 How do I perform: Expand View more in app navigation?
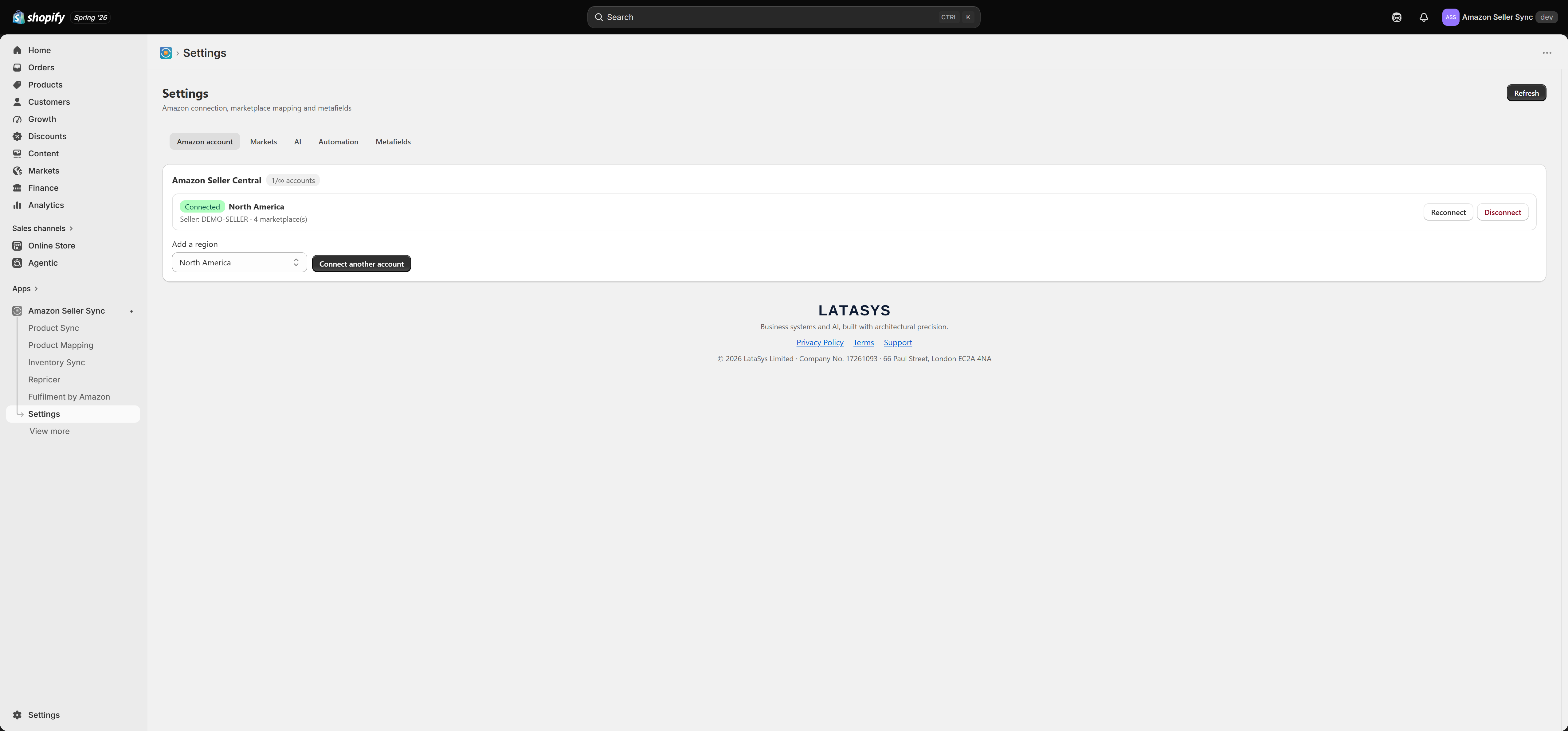(49, 431)
